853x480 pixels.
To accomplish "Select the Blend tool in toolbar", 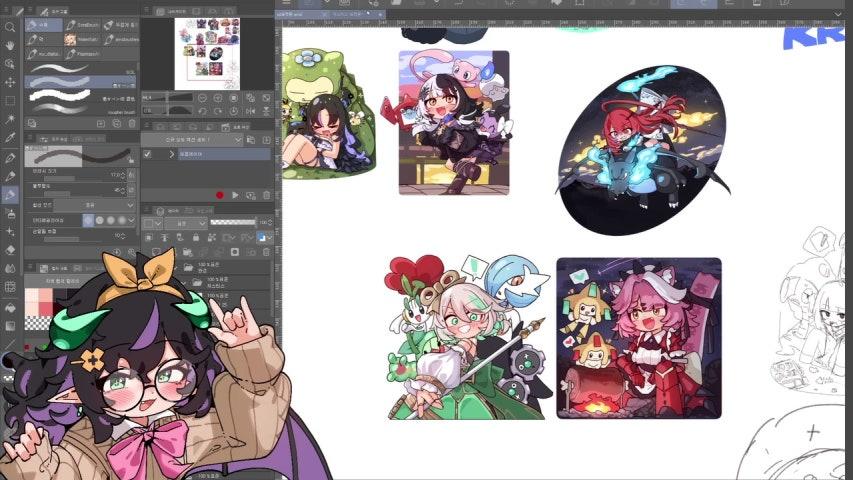I will coord(10,268).
